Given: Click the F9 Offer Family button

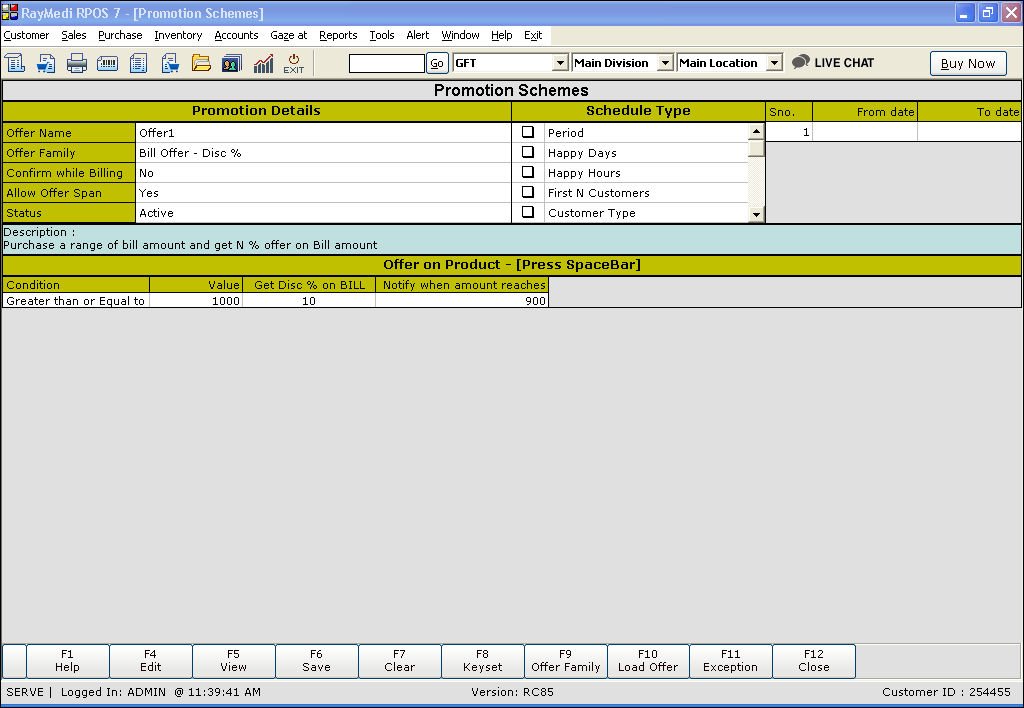Looking at the screenshot, I should (566, 661).
